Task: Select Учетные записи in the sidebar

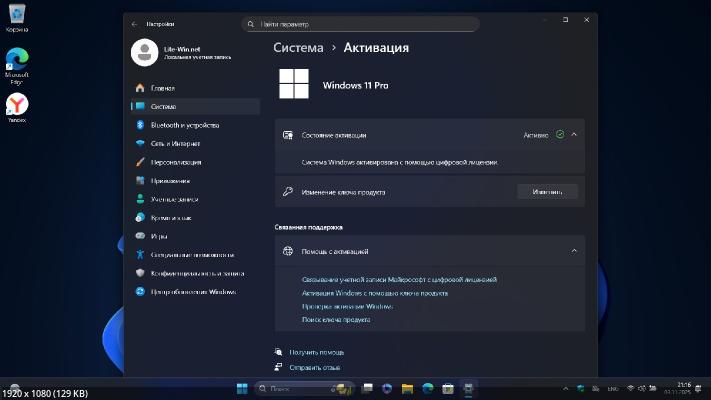Action: 176,199
